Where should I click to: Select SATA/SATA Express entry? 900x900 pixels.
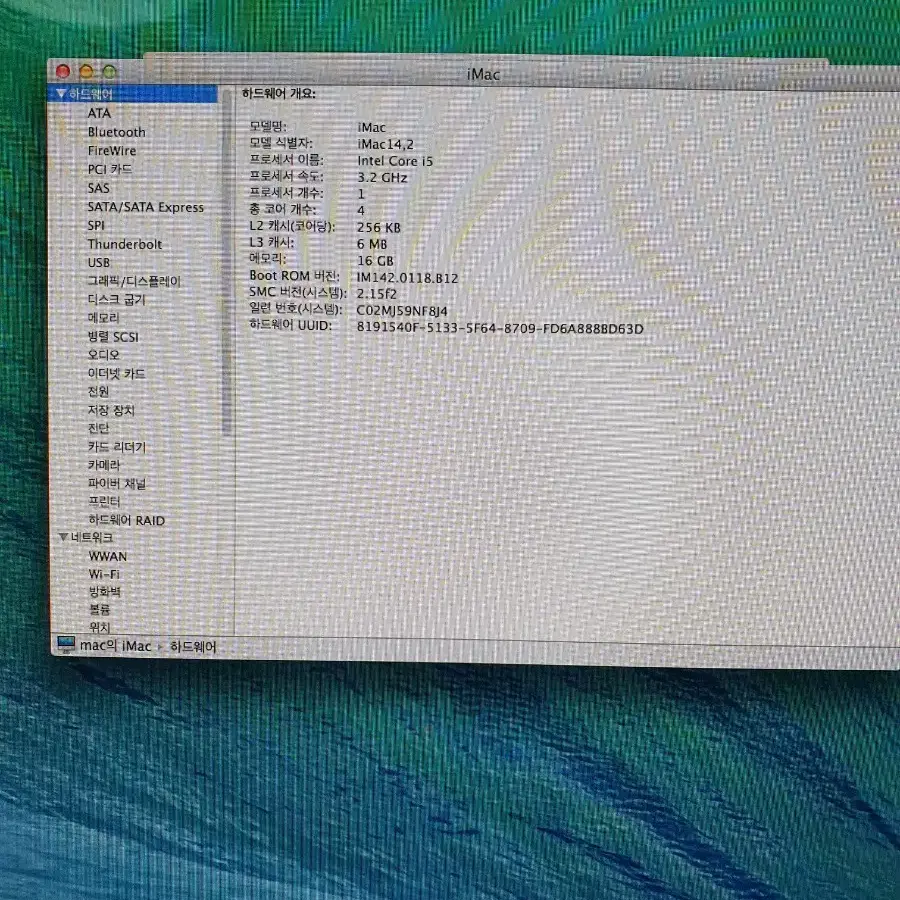pyautogui.click(x=146, y=207)
